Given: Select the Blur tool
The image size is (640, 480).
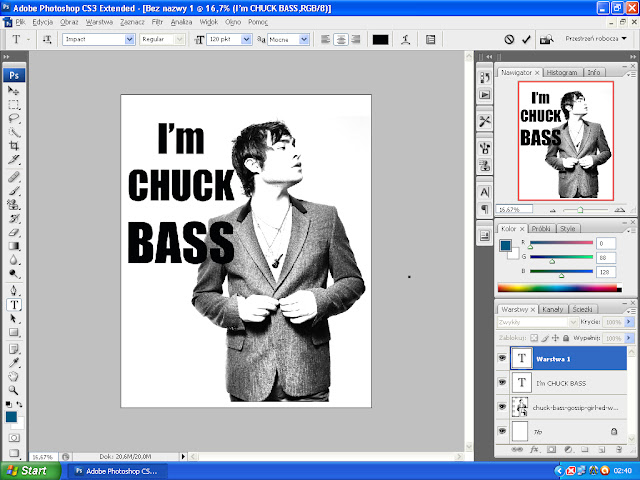Looking at the screenshot, I should tap(13, 260).
